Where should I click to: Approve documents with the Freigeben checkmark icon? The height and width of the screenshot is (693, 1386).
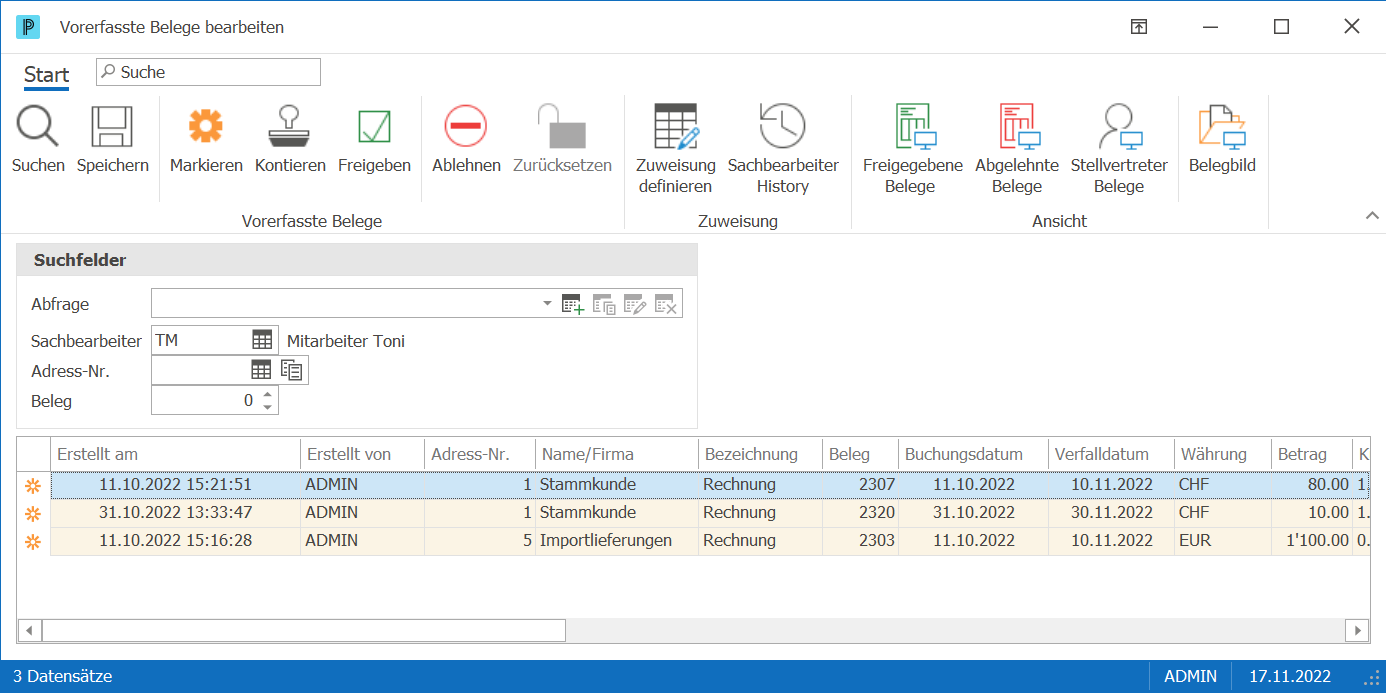point(374,127)
